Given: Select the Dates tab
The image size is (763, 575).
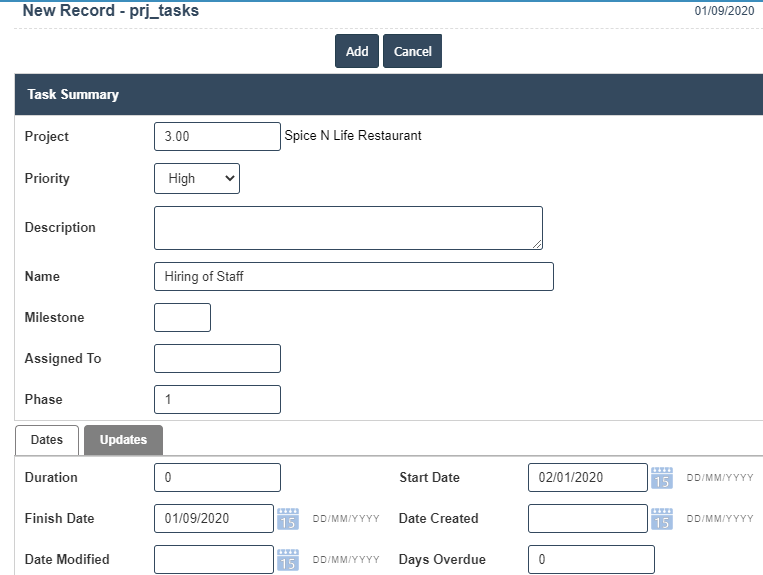Looking at the screenshot, I should click(47, 440).
